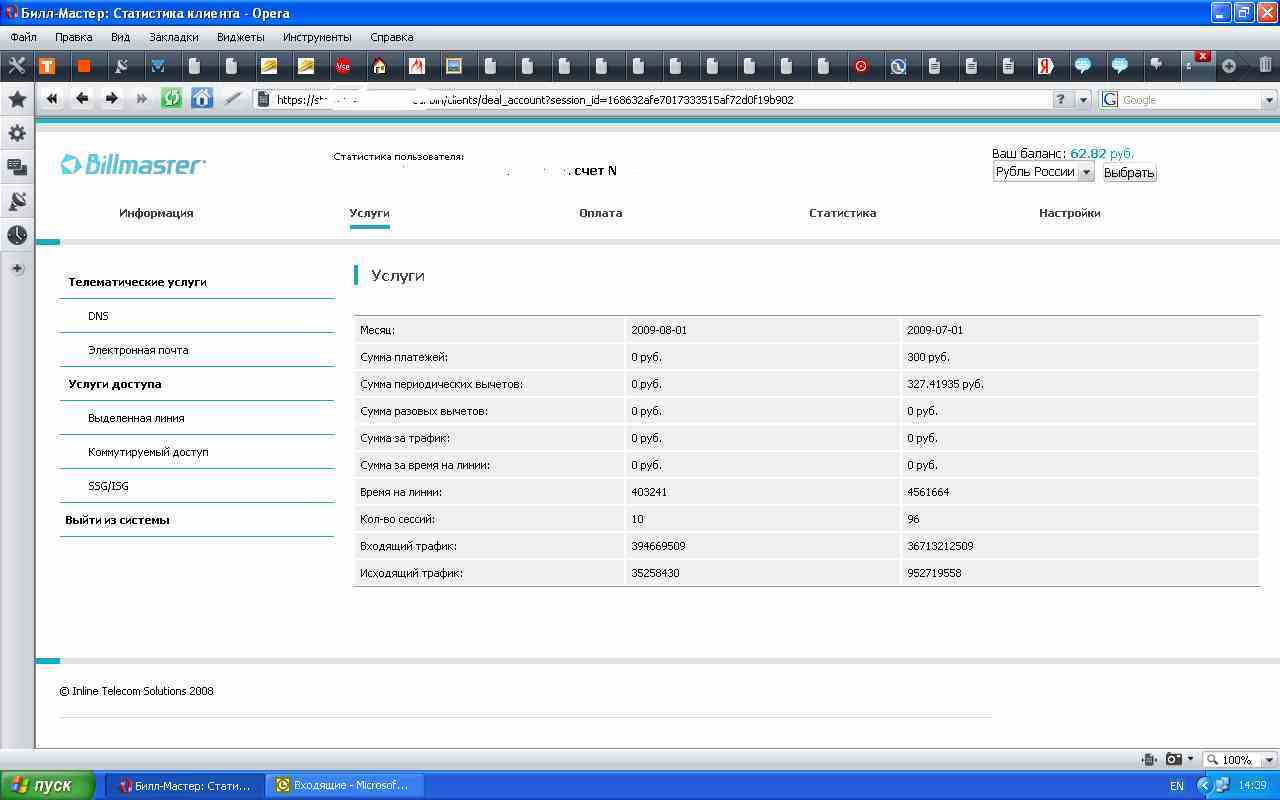1280x800 pixels.
Task: Click Выйти из системы to log out
Action: tap(117, 520)
